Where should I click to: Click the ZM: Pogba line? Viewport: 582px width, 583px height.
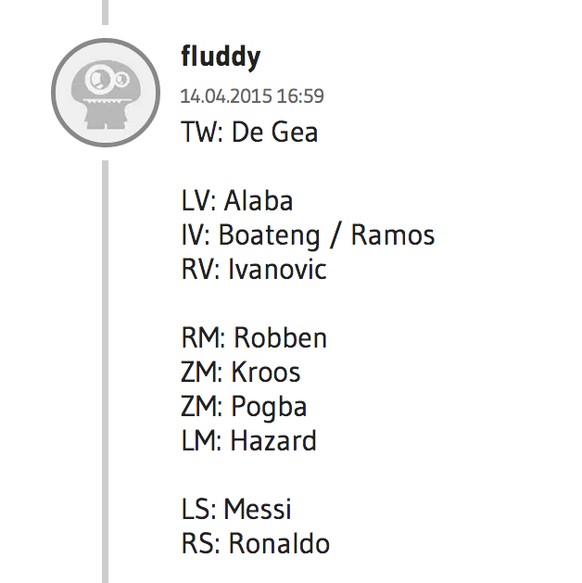(244, 407)
